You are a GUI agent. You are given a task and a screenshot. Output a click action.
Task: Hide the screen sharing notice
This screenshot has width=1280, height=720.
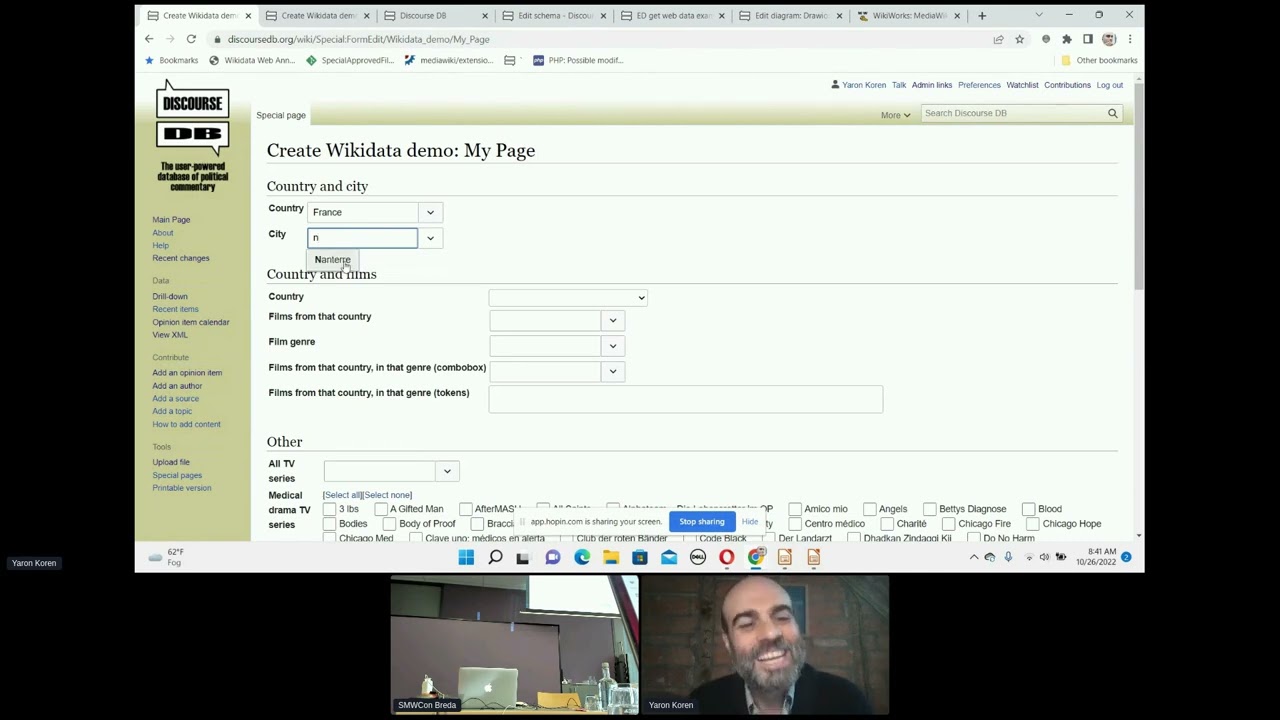[x=750, y=522]
